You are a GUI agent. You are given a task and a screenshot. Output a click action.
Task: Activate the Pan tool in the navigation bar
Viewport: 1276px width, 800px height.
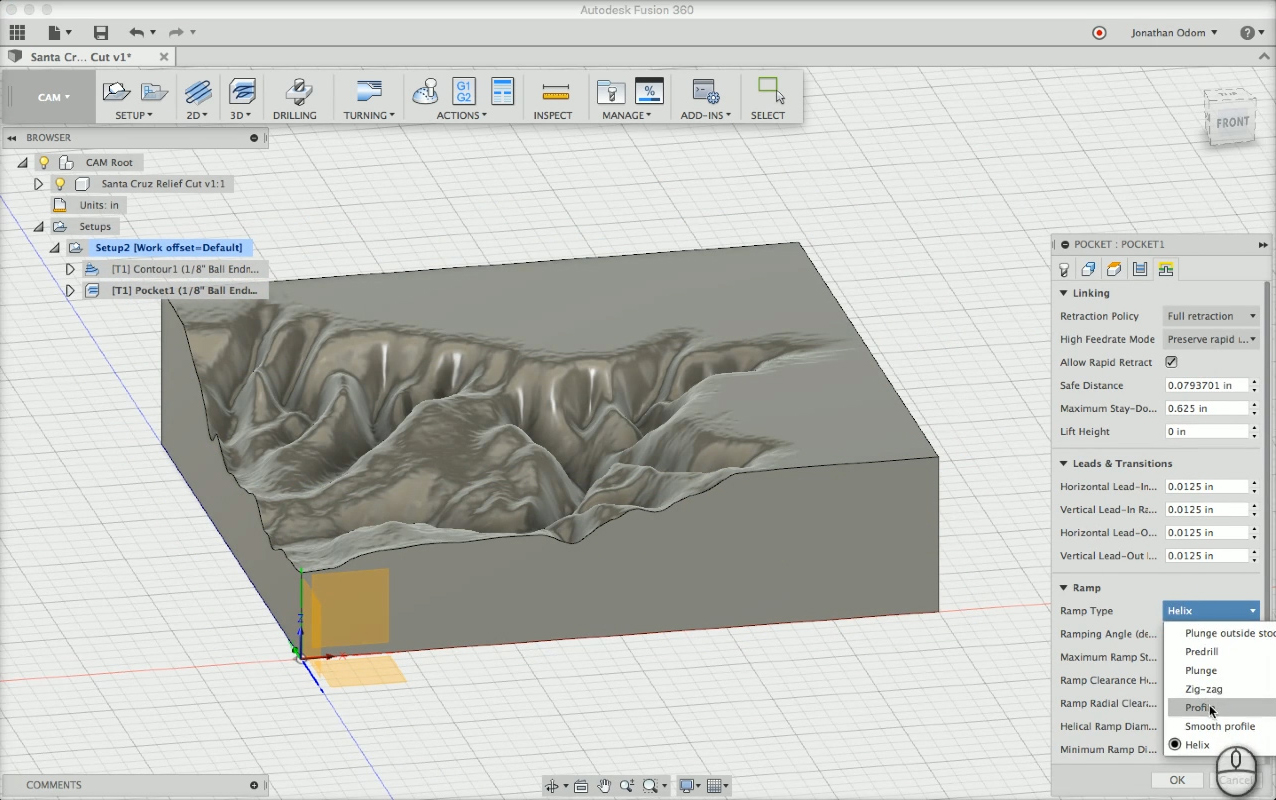pyautogui.click(x=604, y=786)
